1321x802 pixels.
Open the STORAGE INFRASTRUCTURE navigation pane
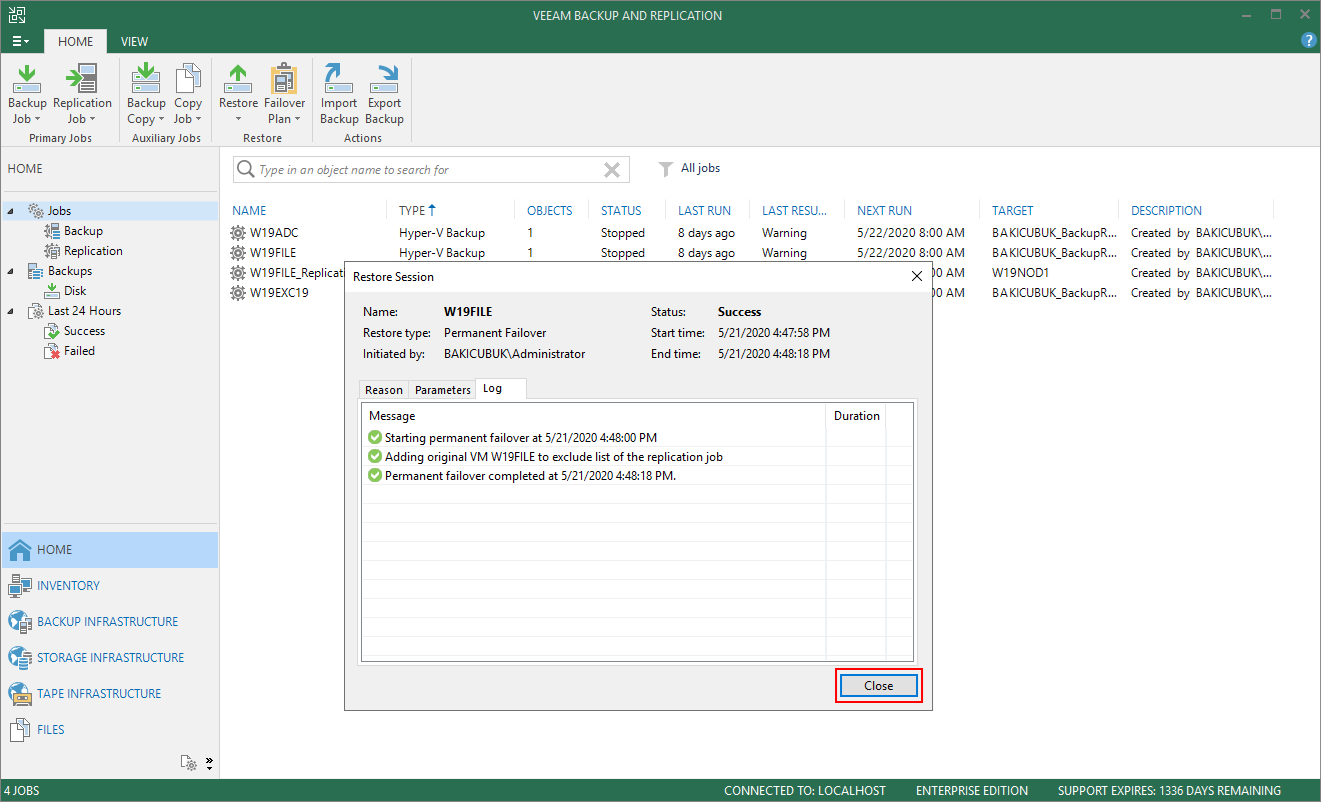109,658
